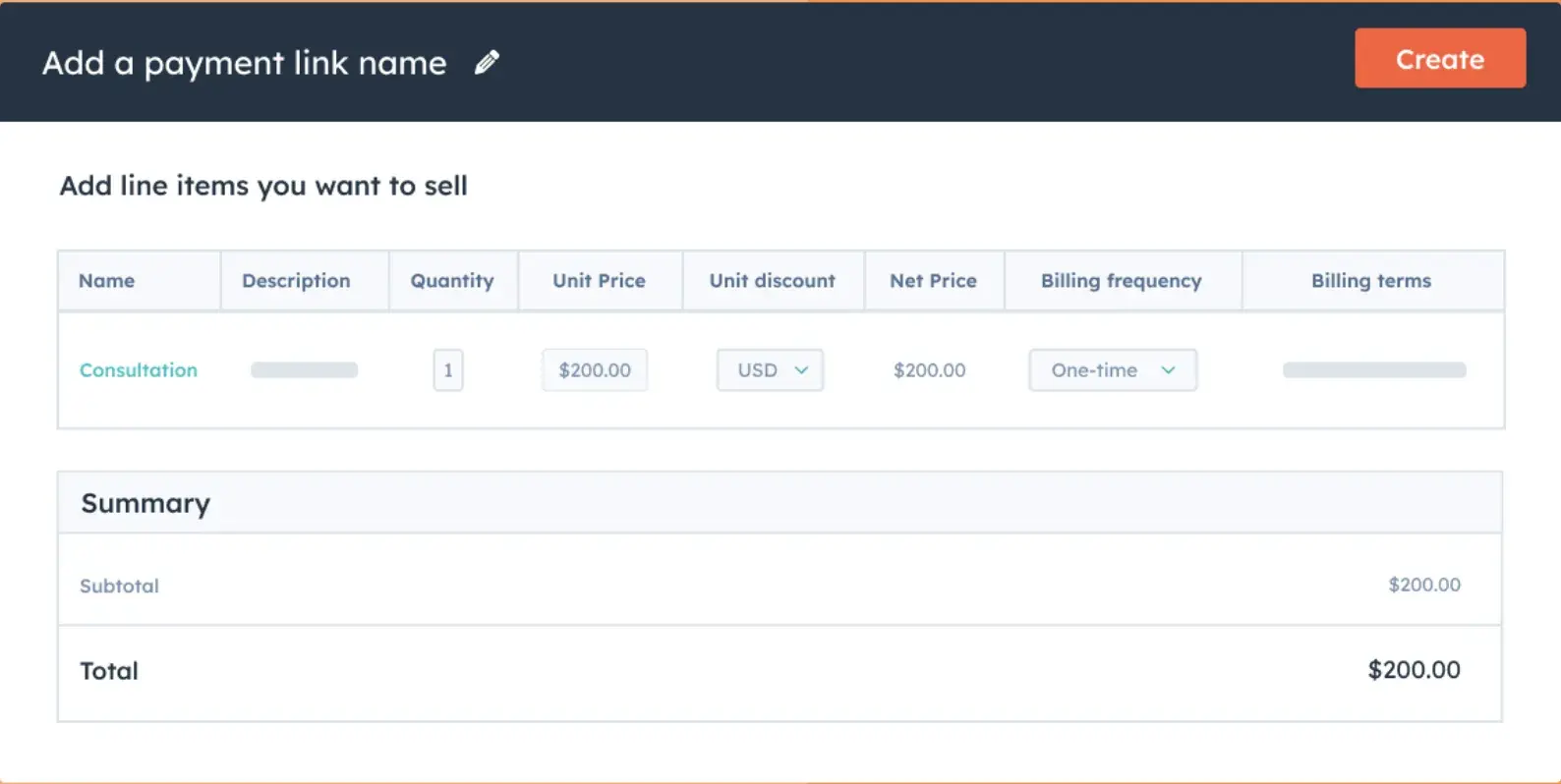
Task: Expand the One-time billing frequency dropdown
Action: [1113, 370]
